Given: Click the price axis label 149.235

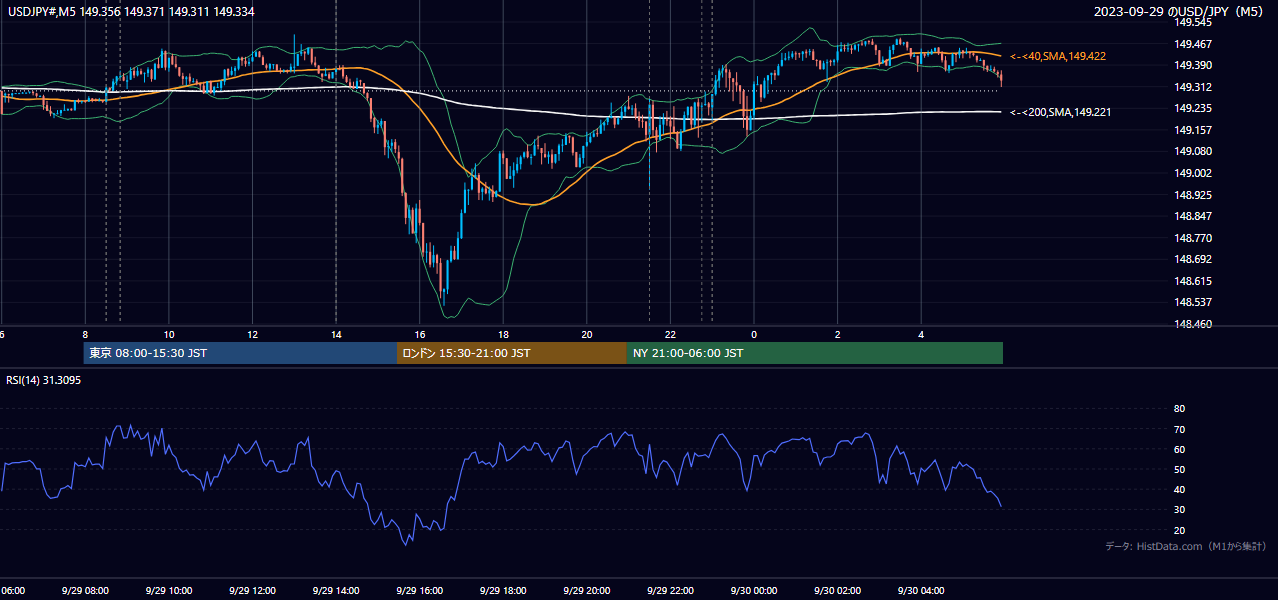Looking at the screenshot, I should 1193,108.
